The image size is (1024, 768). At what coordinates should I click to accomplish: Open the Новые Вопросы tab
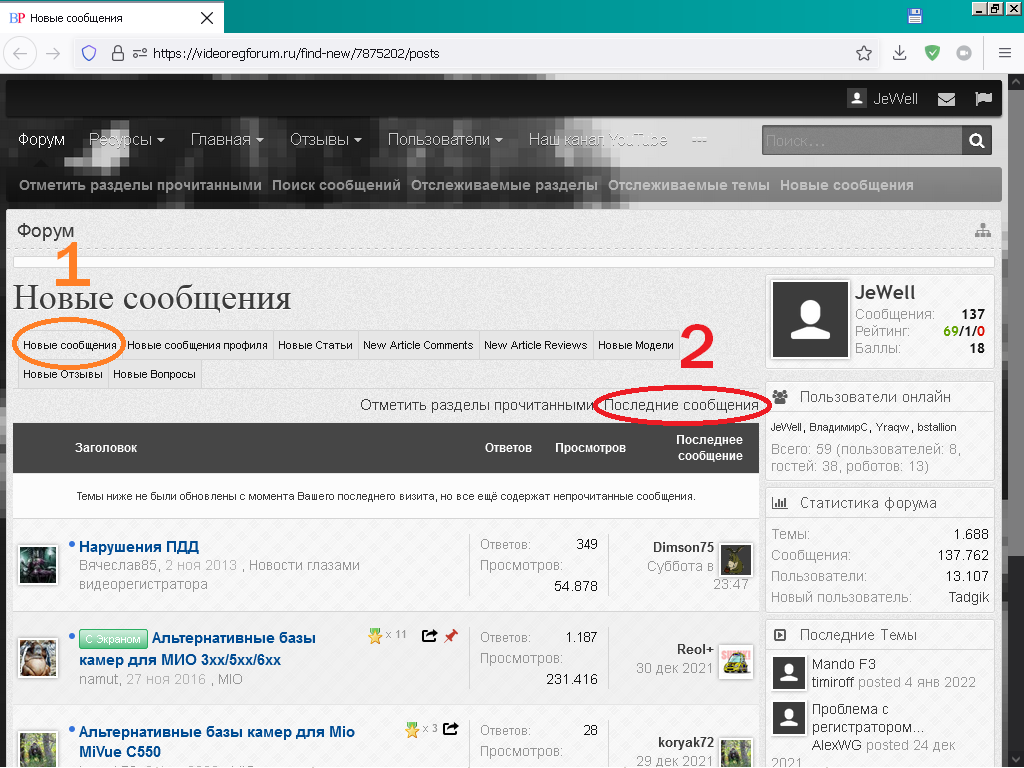(154, 374)
